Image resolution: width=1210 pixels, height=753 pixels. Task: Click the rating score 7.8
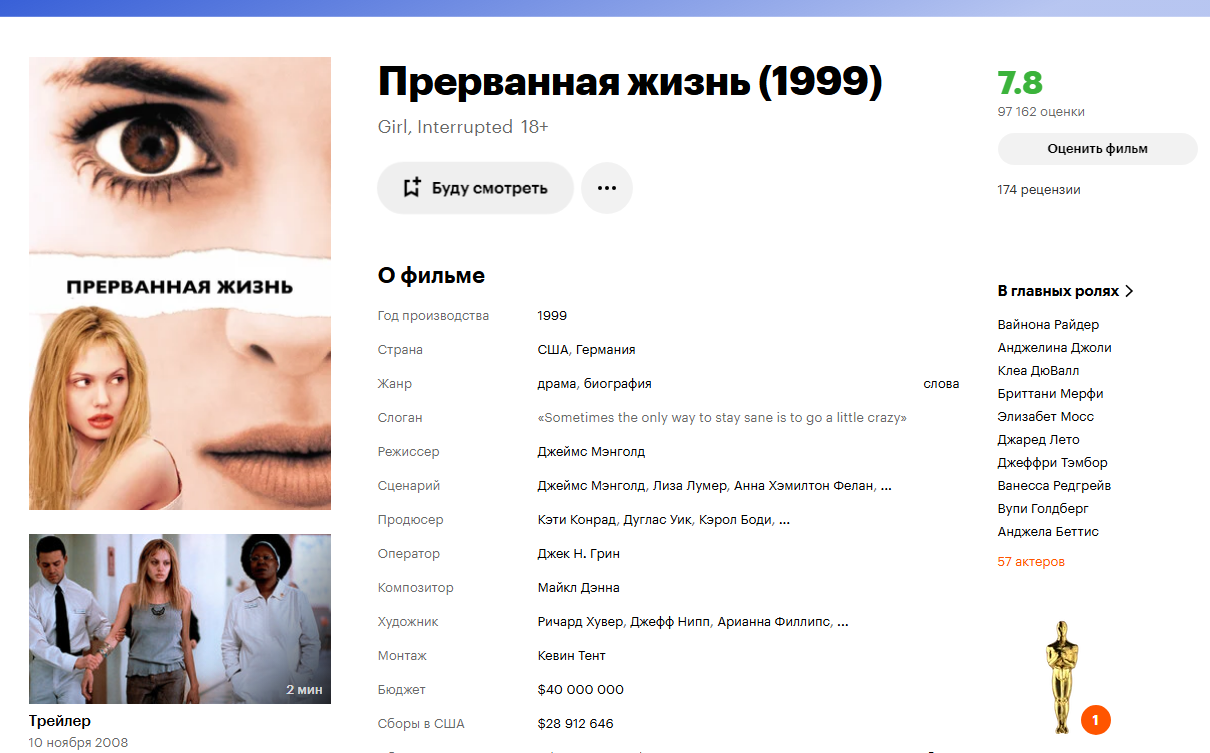[1020, 82]
